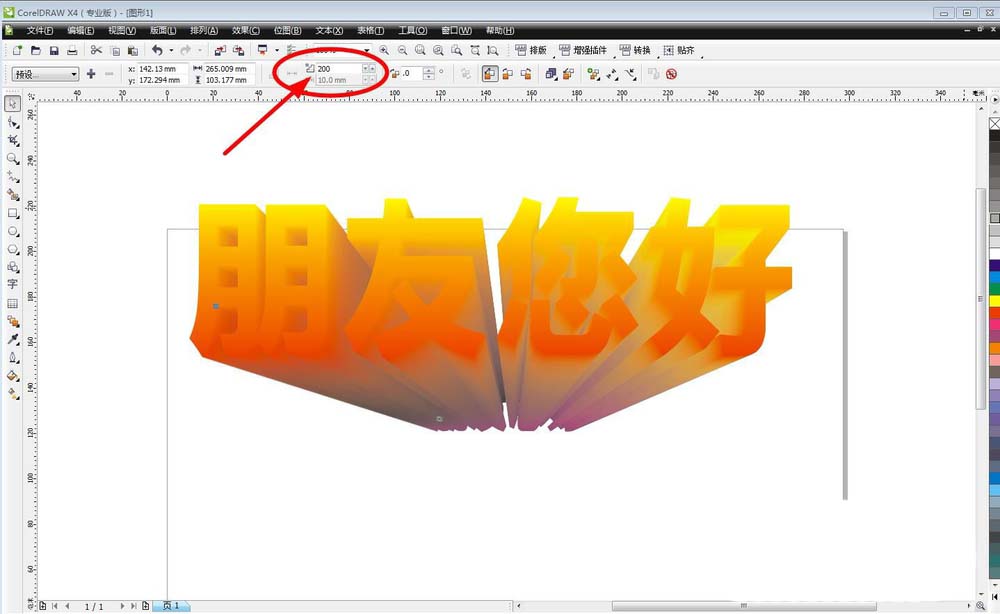Select the Fill bucket tool
Image resolution: width=1000 pixels, height=614 pixels.
[x=13, y=376]
